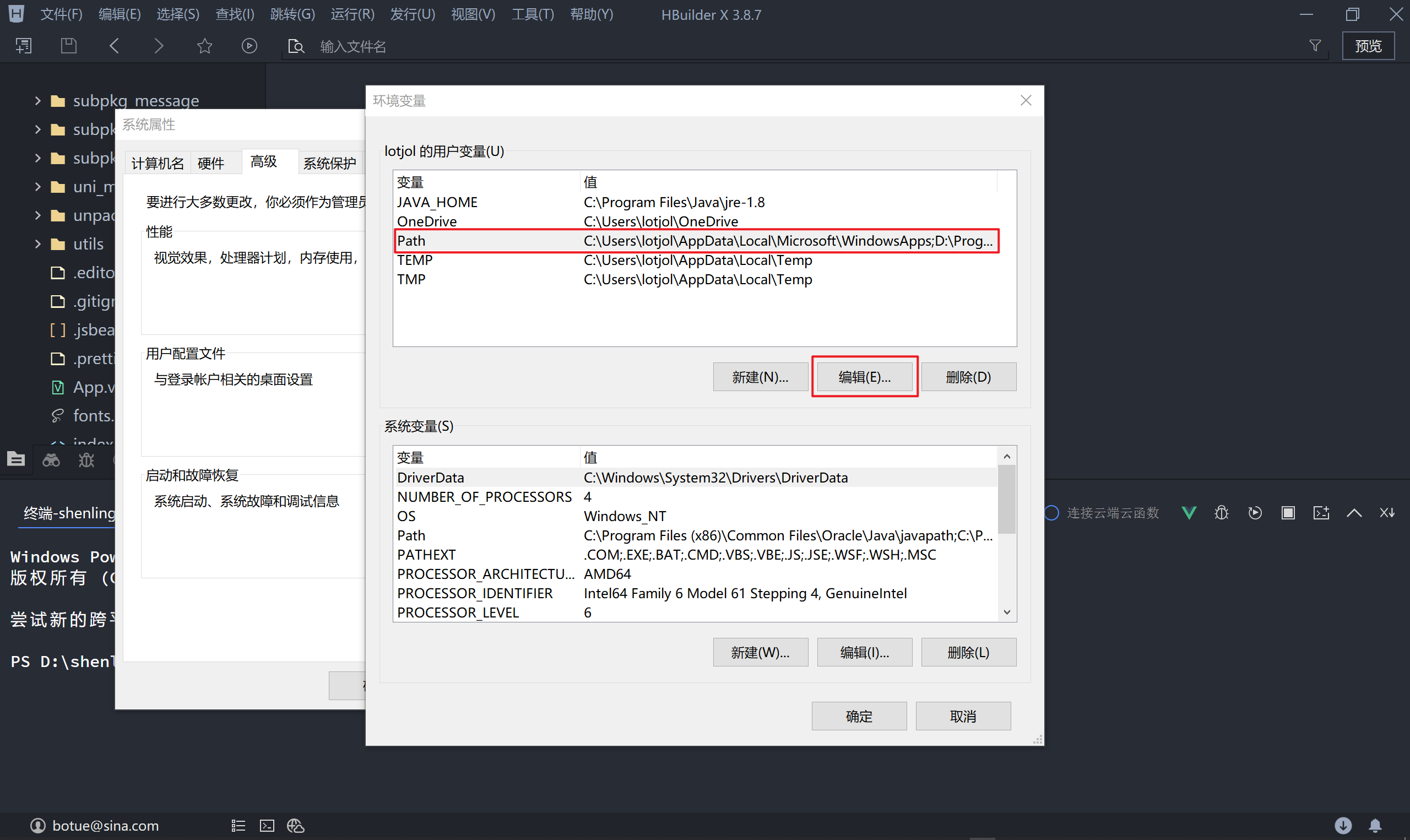Viewport: 1410px width, 840px height.
Task: Click the notification bell in status bar
Action: [1375, 825]
